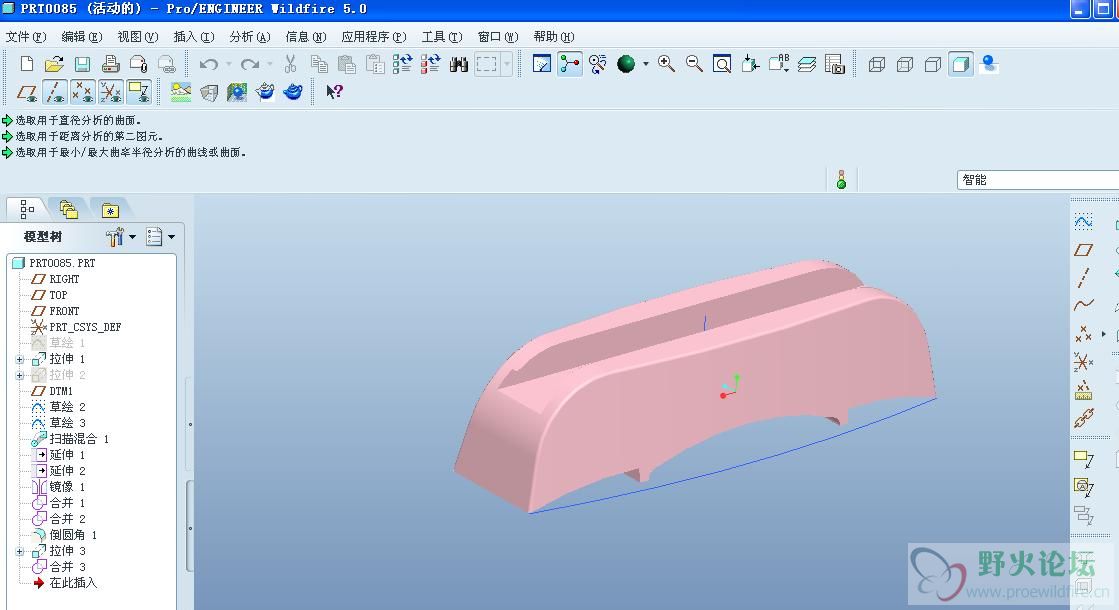1119x610 pixels.
Task: Expand the 拉伸 1 feature node
Action: (20, 359)
